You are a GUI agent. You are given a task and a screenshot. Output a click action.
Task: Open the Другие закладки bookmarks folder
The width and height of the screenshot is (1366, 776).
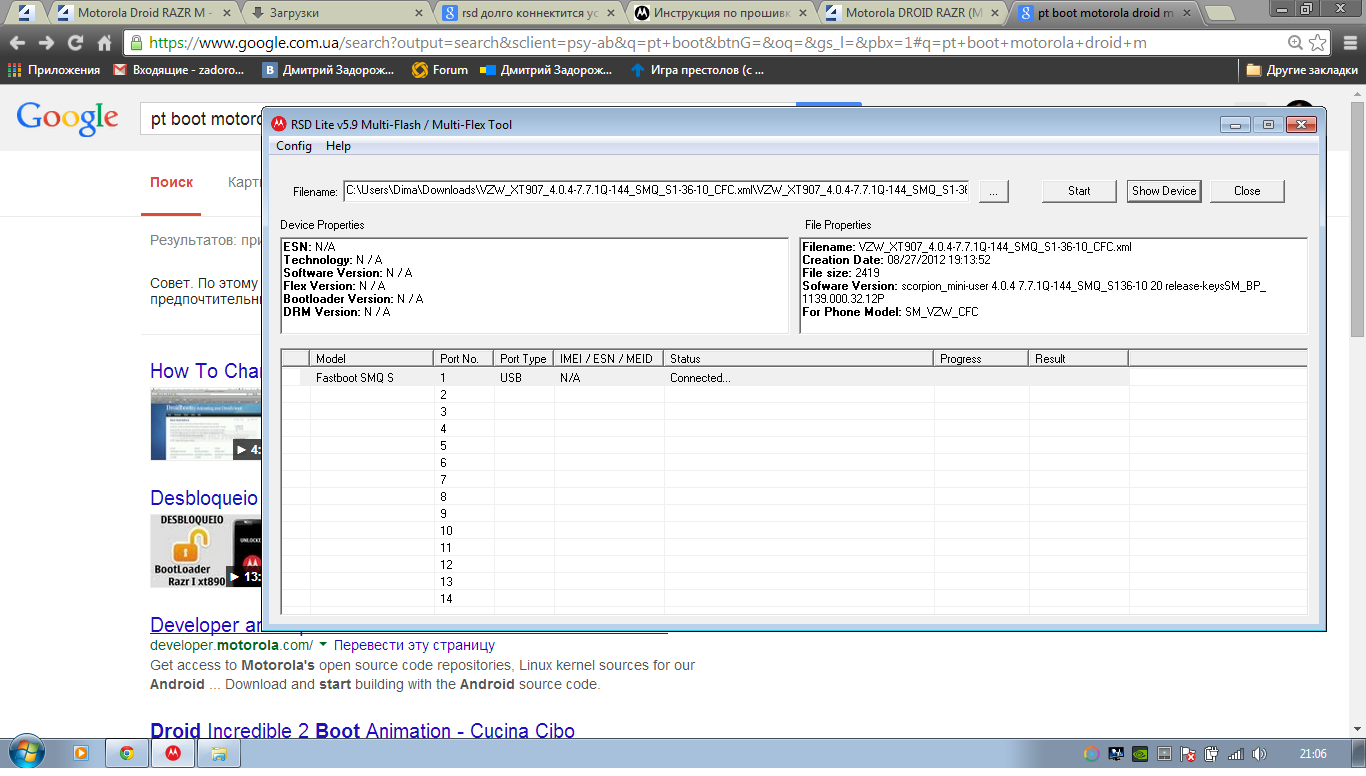coord(1302,70)
